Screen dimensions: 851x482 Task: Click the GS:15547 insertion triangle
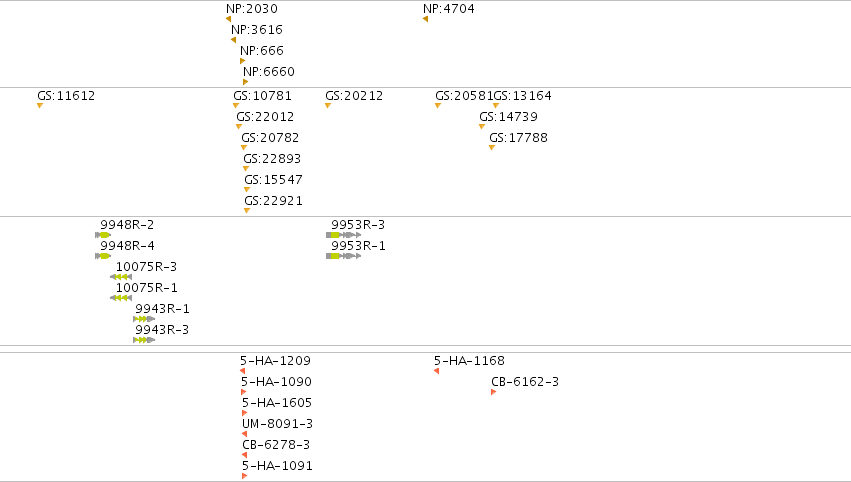tap(247, 189)
